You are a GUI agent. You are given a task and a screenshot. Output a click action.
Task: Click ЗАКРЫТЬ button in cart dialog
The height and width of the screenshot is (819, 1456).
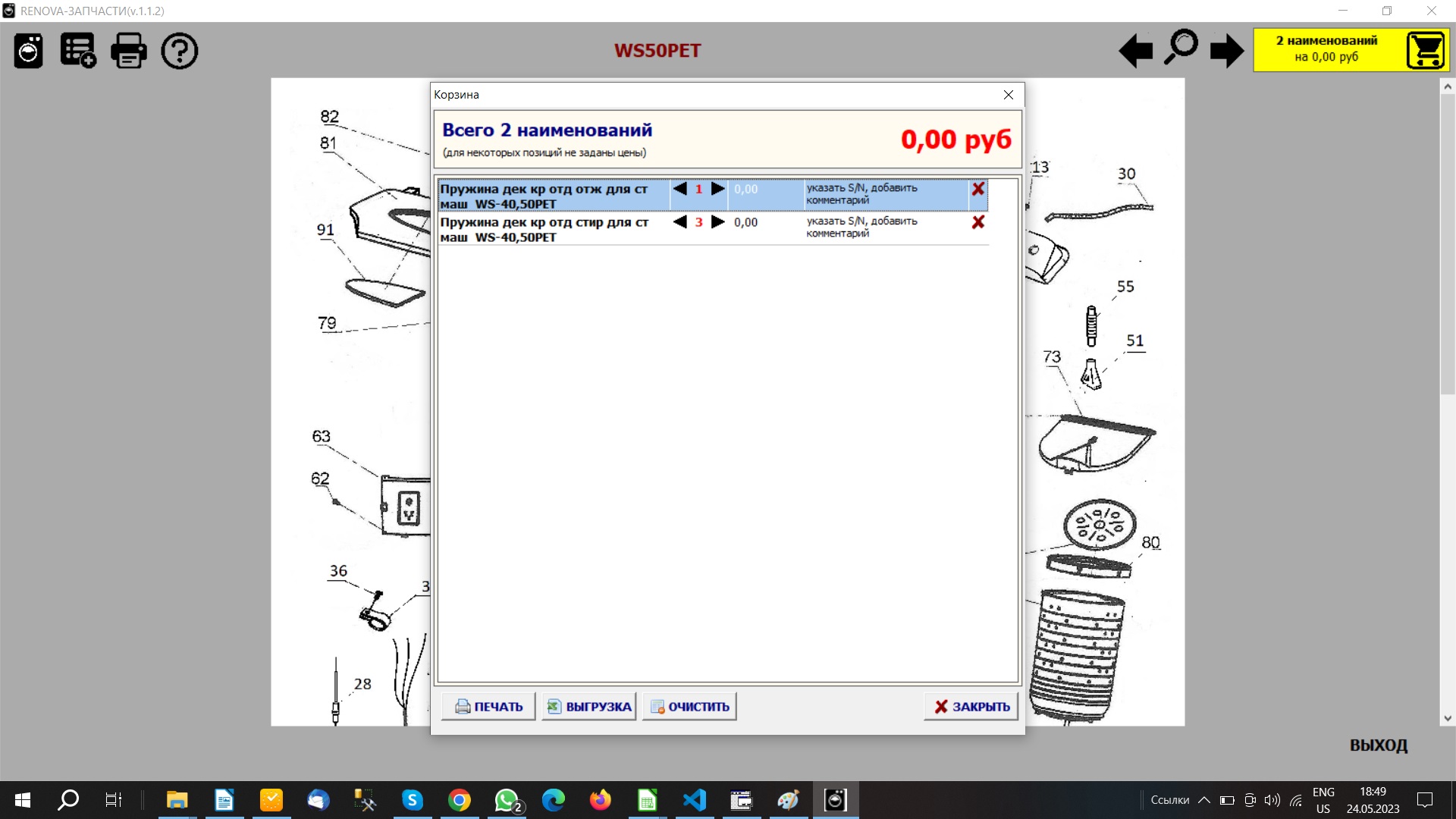tap(971, 707)
